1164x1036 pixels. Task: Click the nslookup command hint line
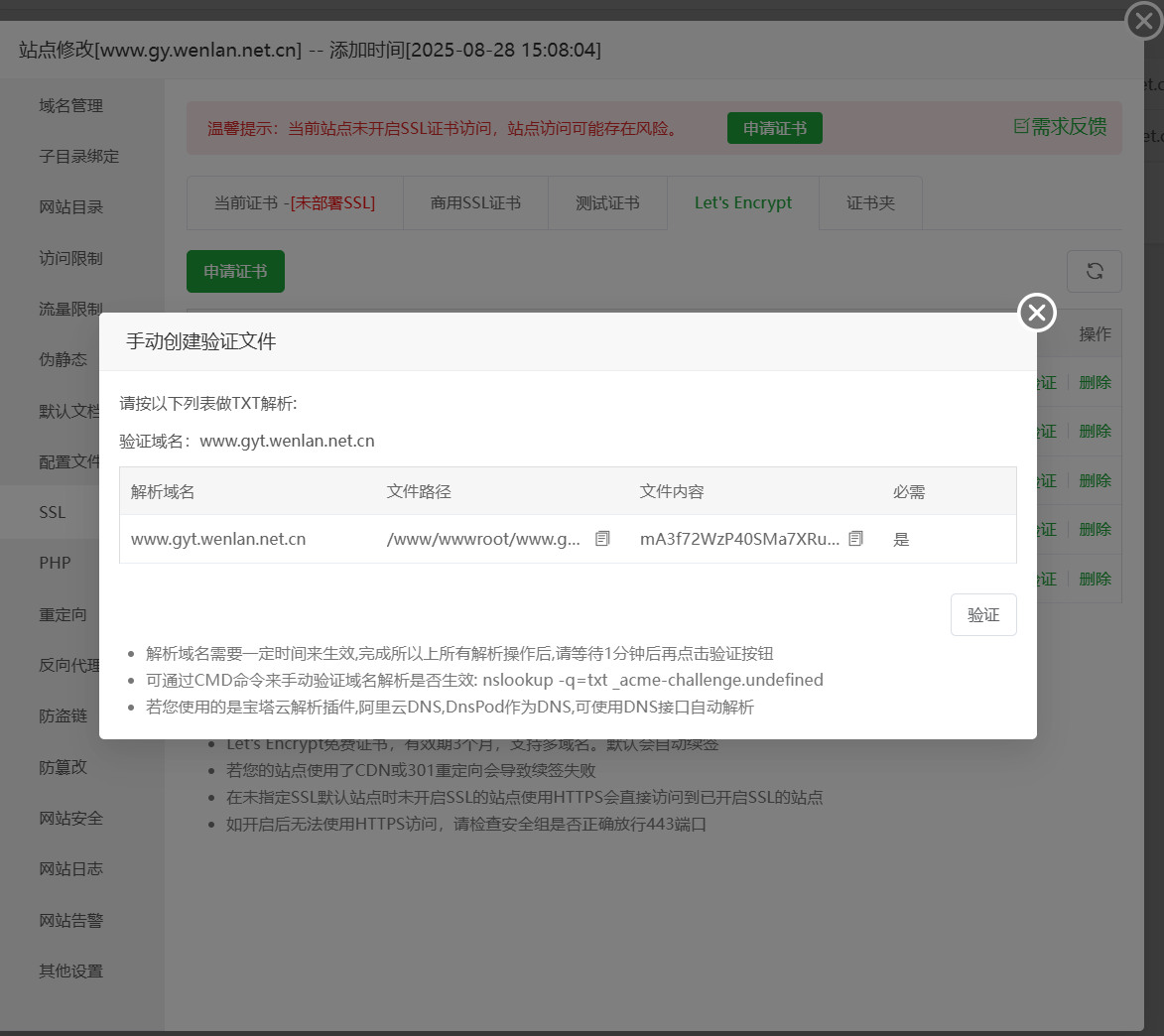[485, 680]
